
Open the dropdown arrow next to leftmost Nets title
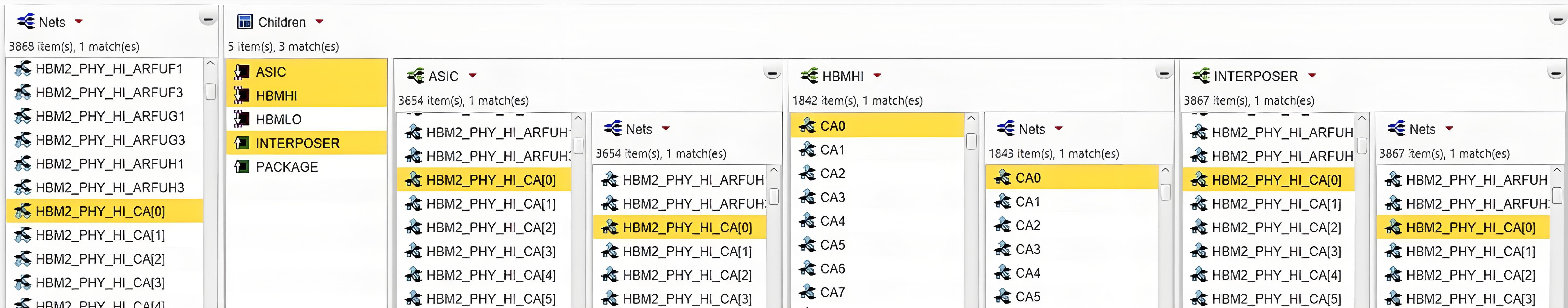point(78,22)
